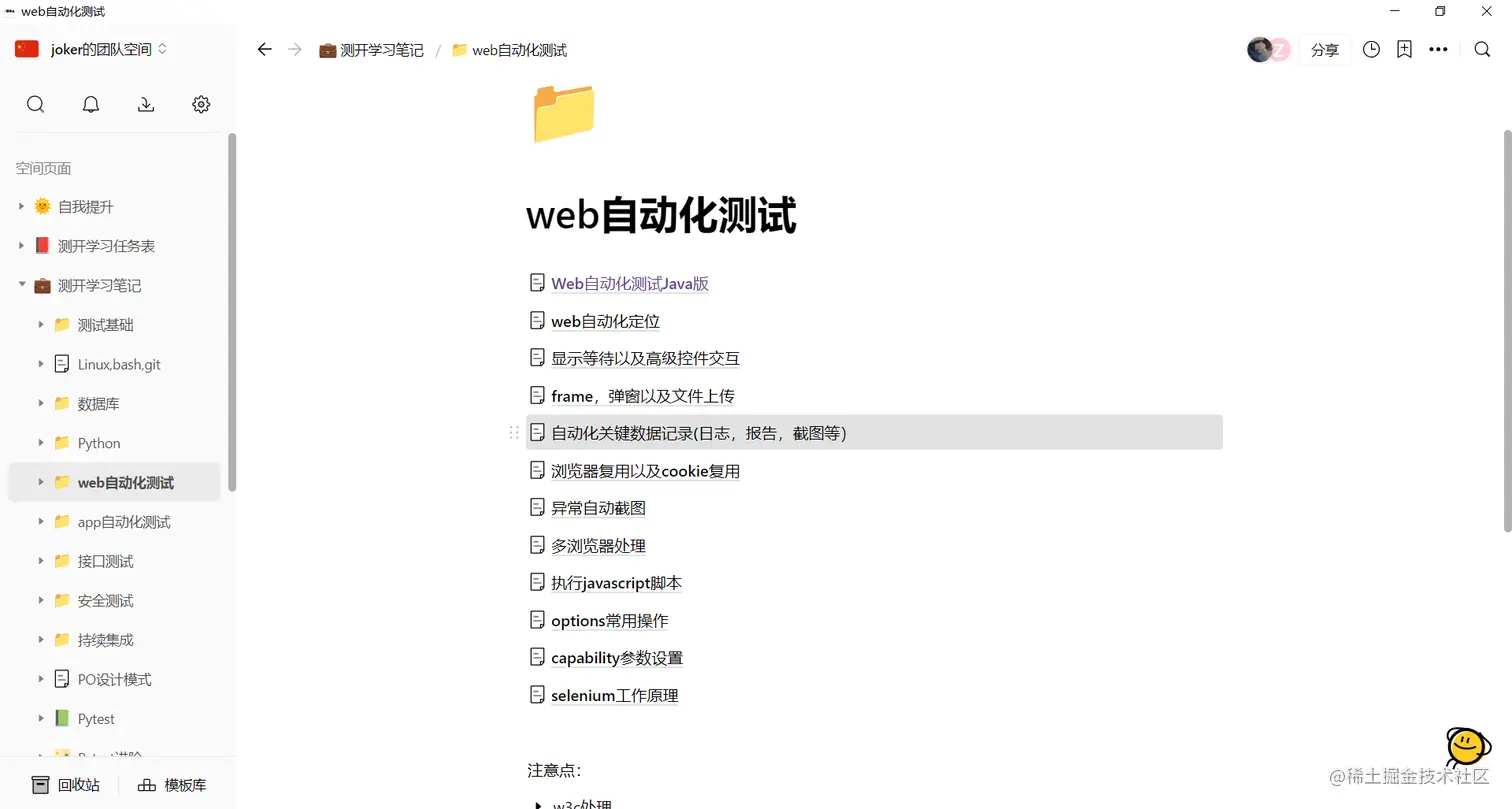Viewport: 1512px width, 809px height.
Task: Bookmark this page with the flag icon
Action: pos(1405,49)
